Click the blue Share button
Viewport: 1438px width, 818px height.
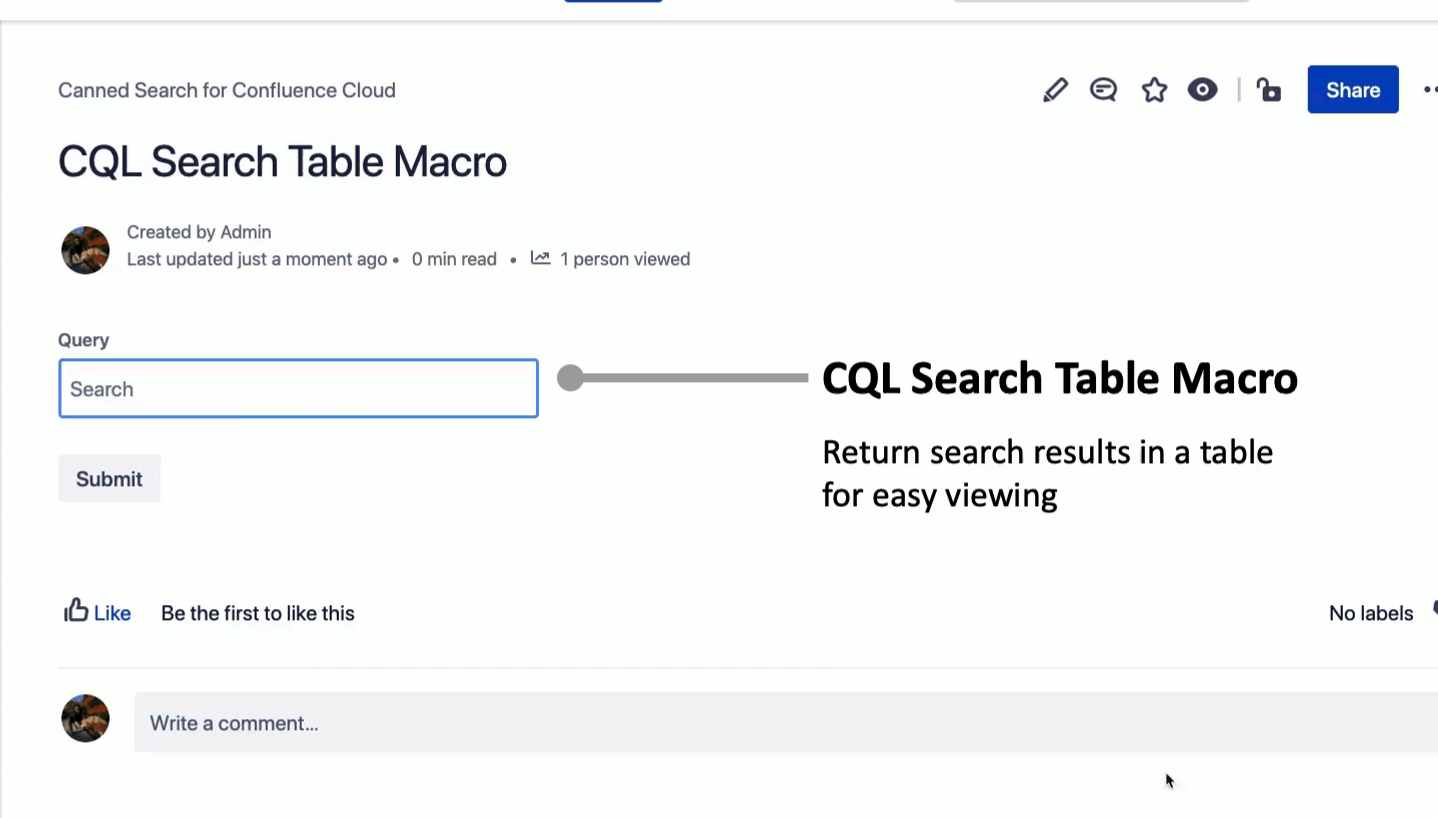point(1352,90)
